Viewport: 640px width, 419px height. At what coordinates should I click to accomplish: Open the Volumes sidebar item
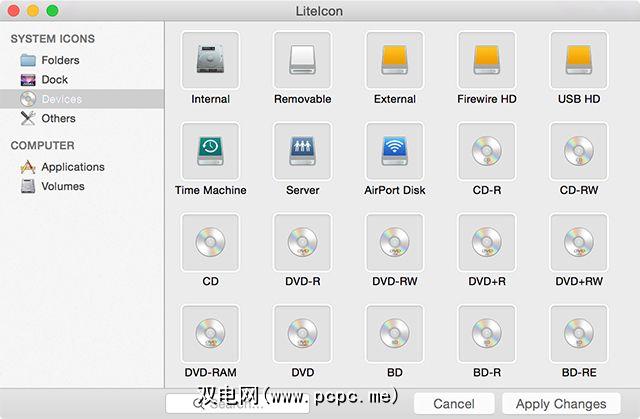click(x=62, y=186)
